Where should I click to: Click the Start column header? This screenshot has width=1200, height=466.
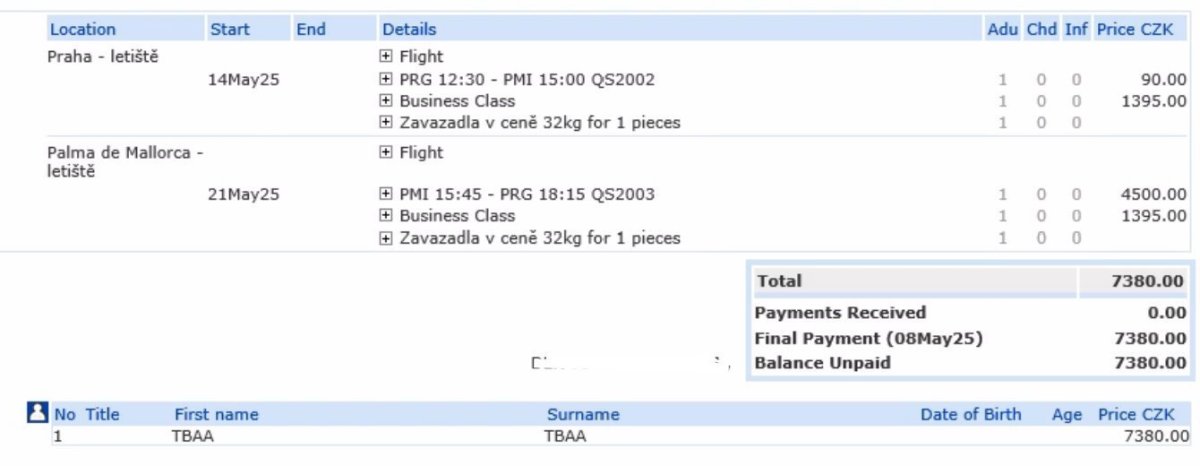(x=230, y=30)
